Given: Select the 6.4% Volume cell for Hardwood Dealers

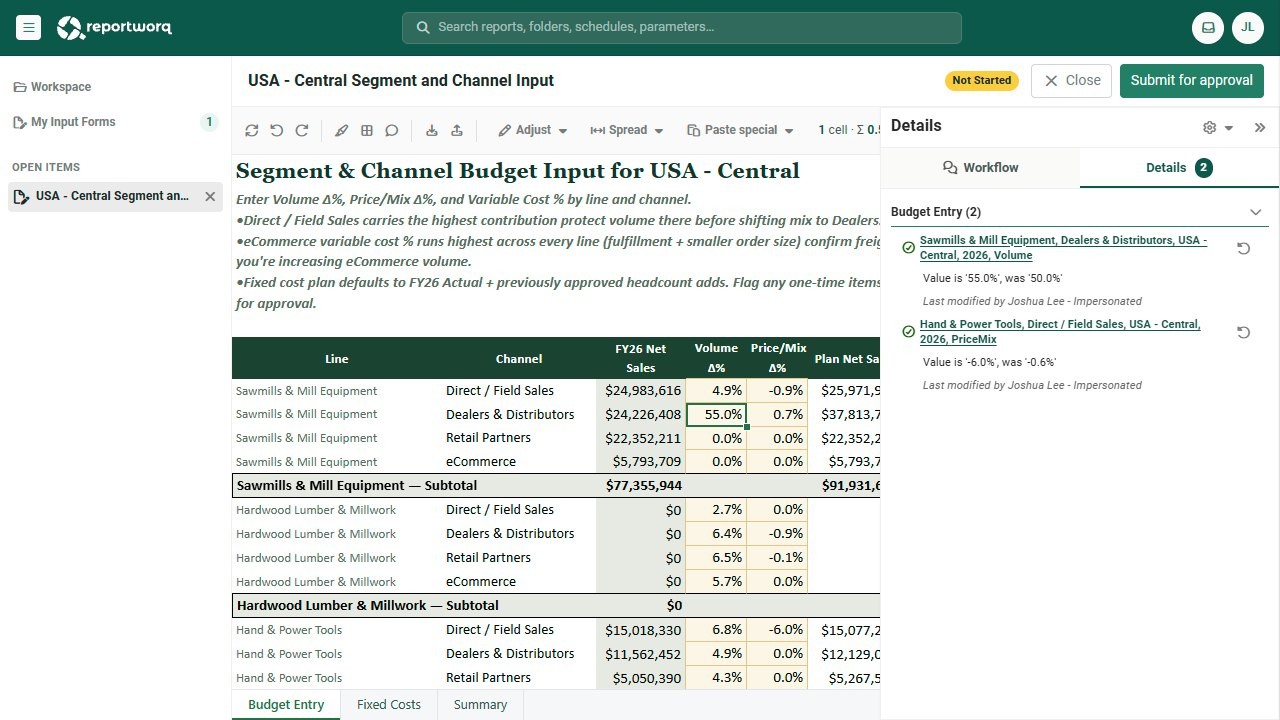Looking at the screenshot, I should [716, 534].
